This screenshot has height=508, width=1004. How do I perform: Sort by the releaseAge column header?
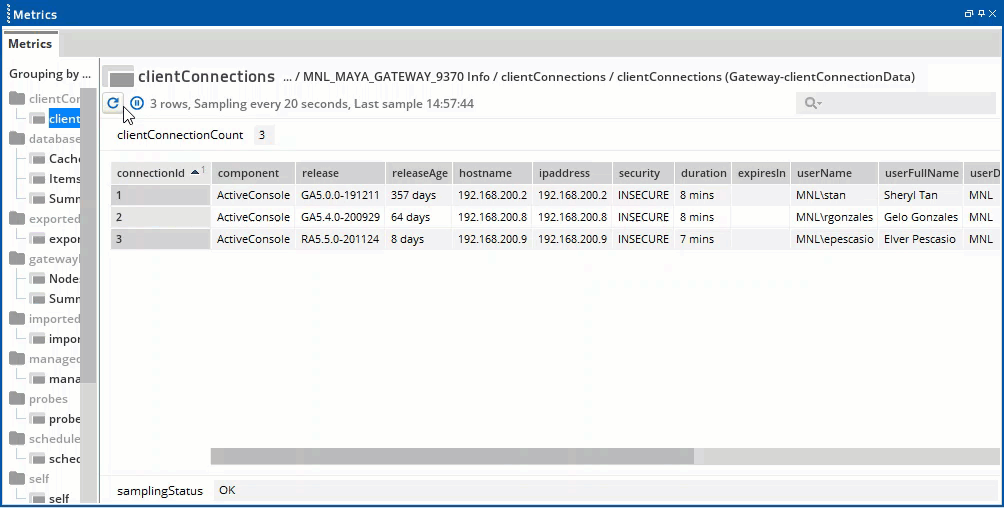click(419, 173)
